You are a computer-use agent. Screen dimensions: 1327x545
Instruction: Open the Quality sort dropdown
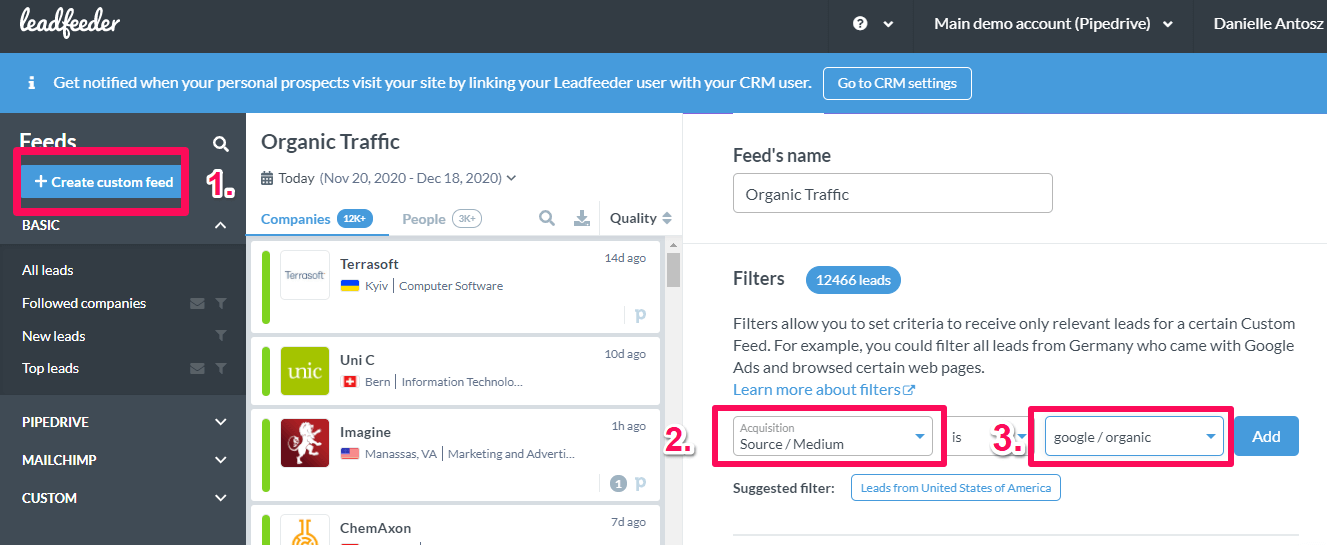640,218
